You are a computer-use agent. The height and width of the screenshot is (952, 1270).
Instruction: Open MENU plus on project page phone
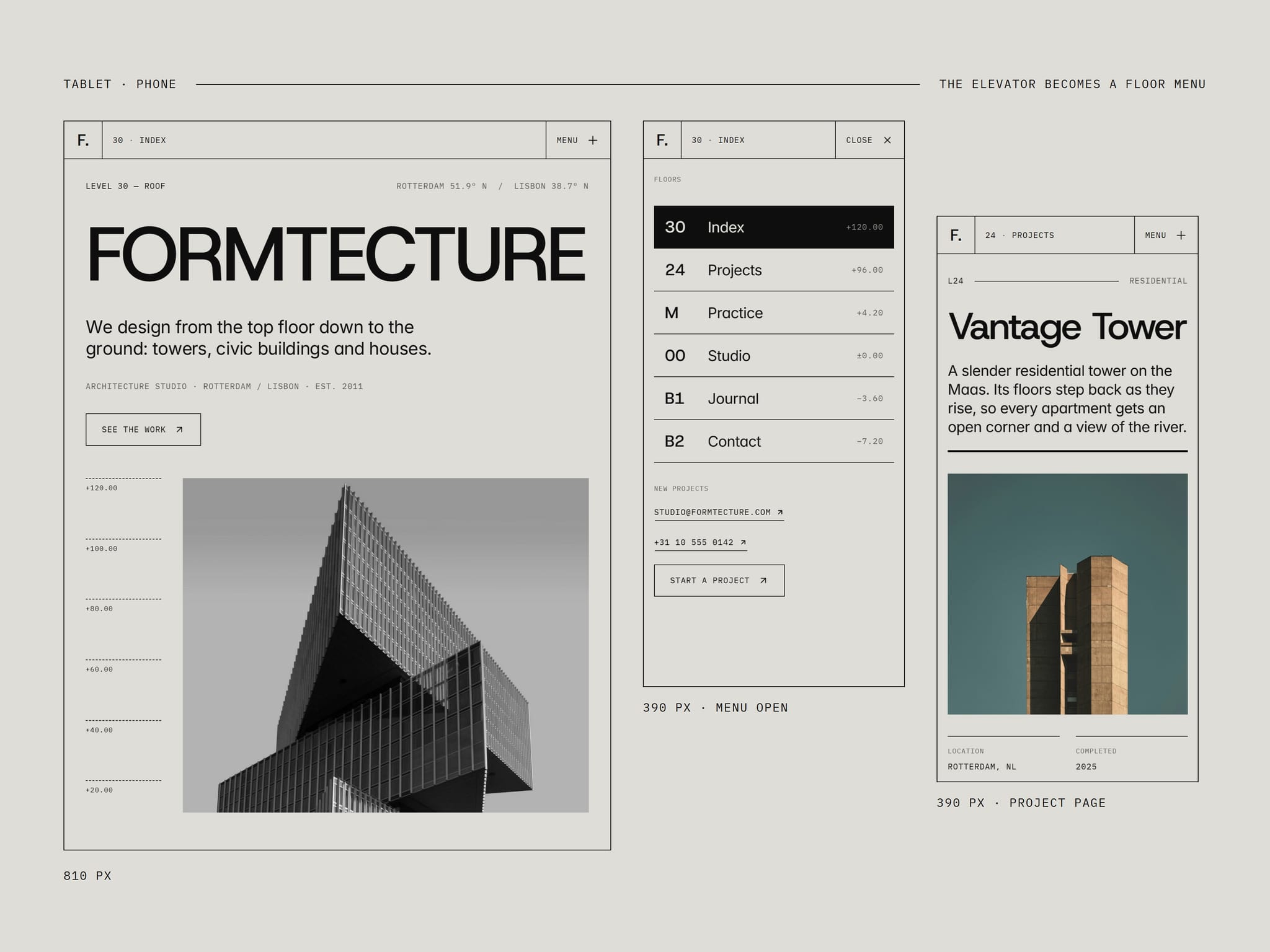(x=1166, y=236)
